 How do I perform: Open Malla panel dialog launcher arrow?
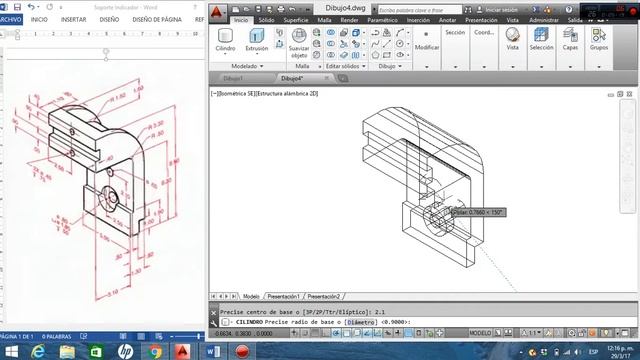click(320, 67)
